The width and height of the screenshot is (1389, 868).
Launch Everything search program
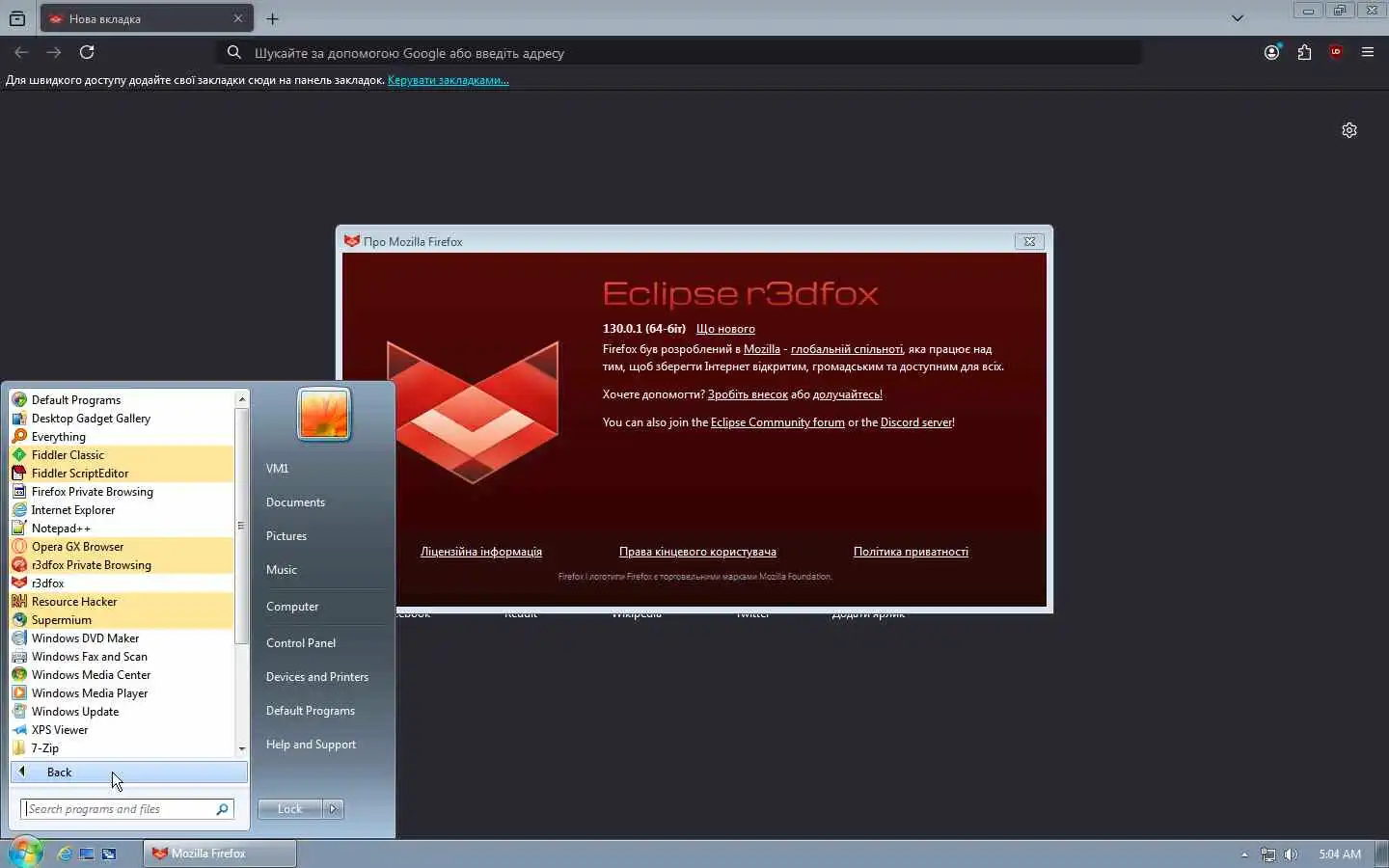point(122,437)
